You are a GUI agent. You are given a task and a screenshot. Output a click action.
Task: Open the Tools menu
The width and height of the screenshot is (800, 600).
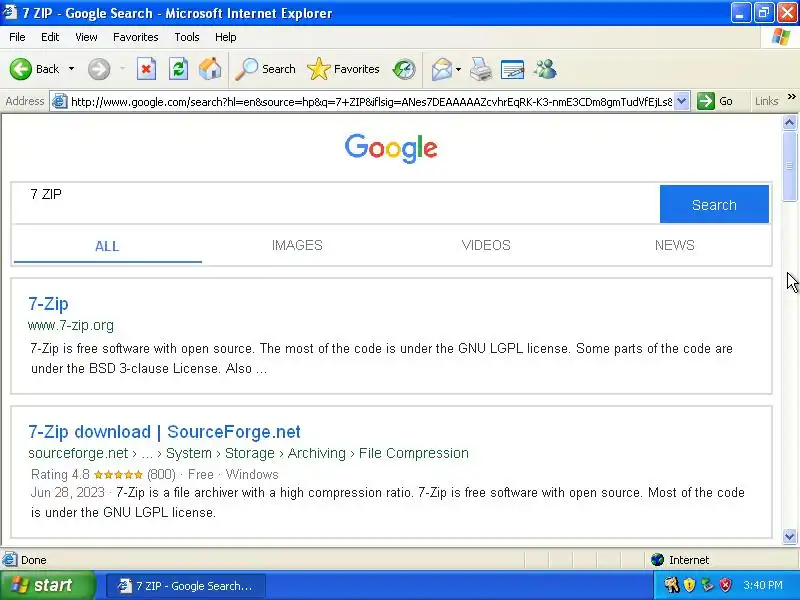187,37
